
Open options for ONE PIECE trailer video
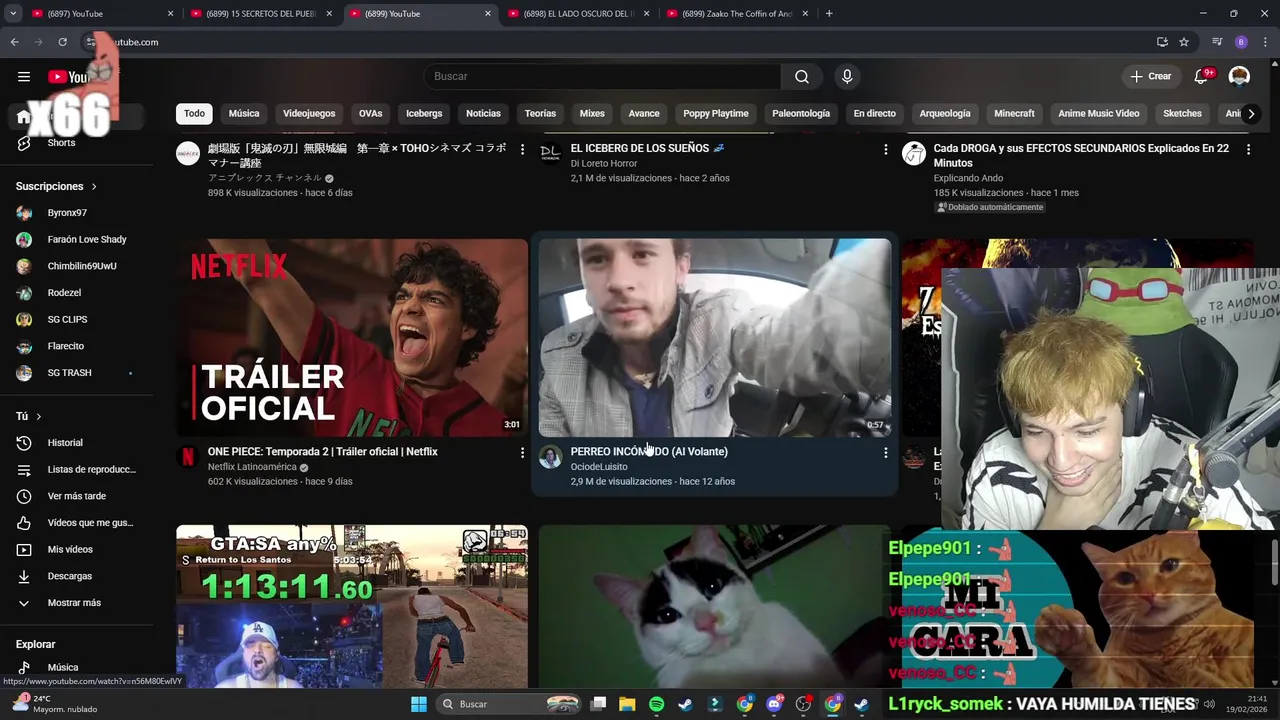click(522, 453)
